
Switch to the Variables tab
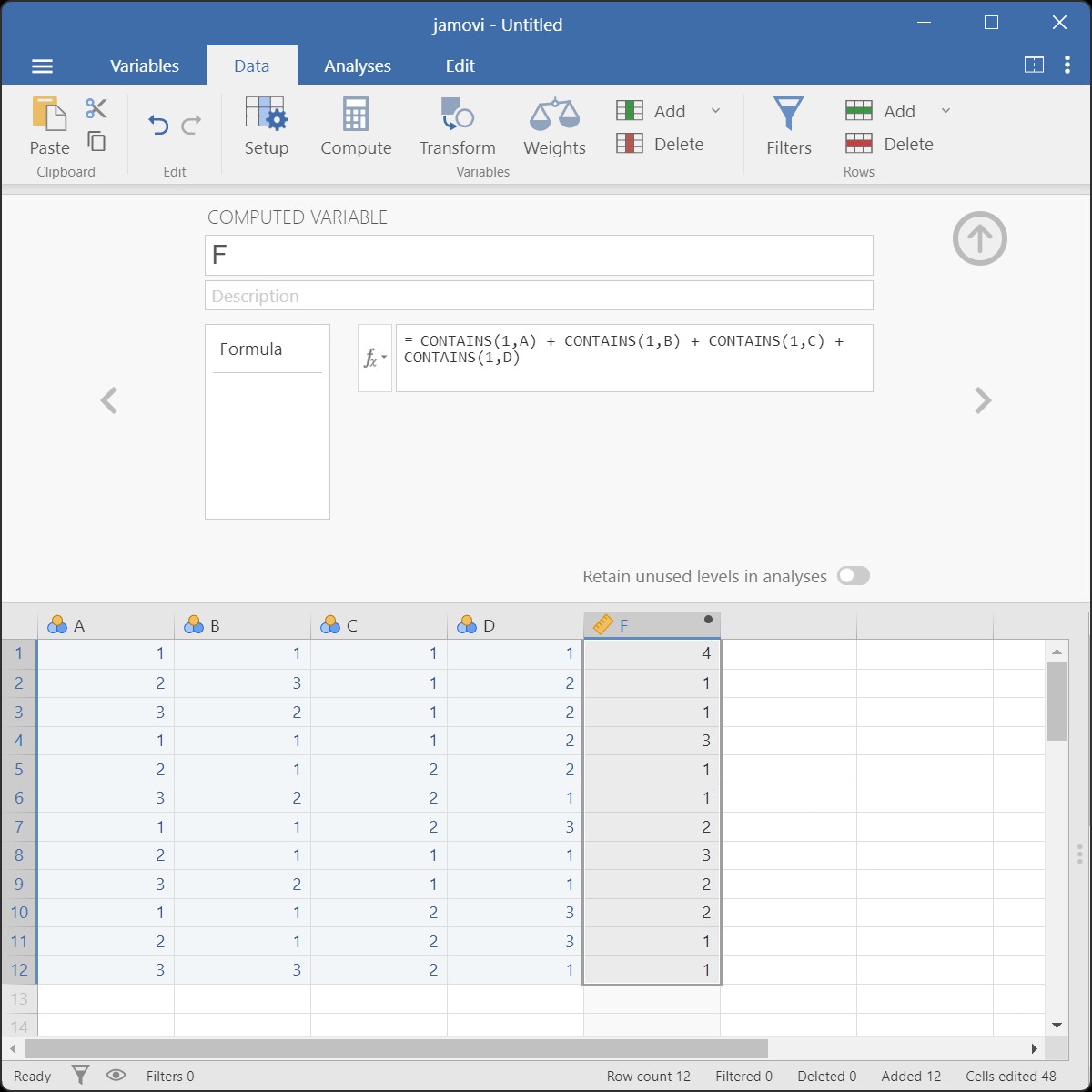145,66
